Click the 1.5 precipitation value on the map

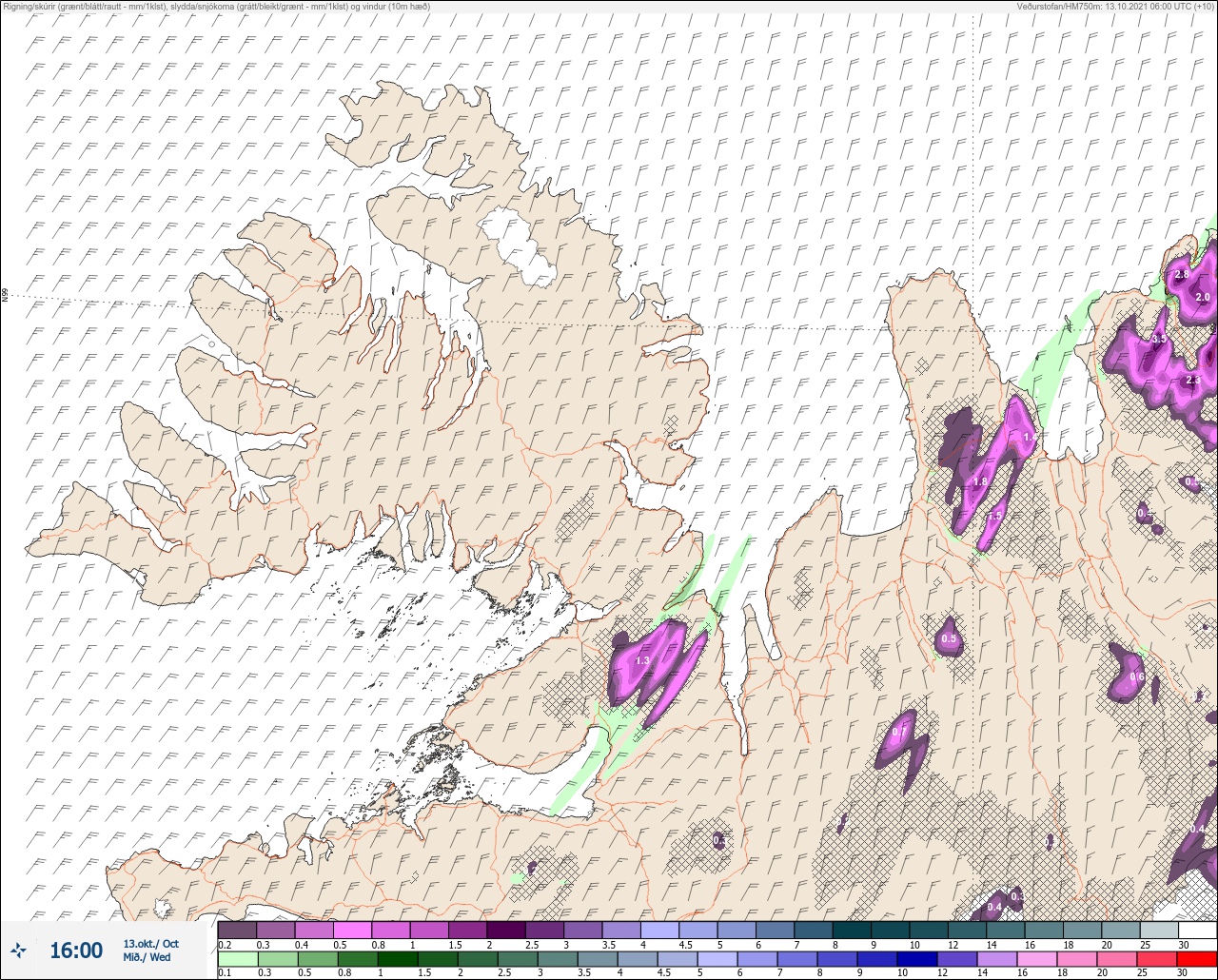(996, 516)
